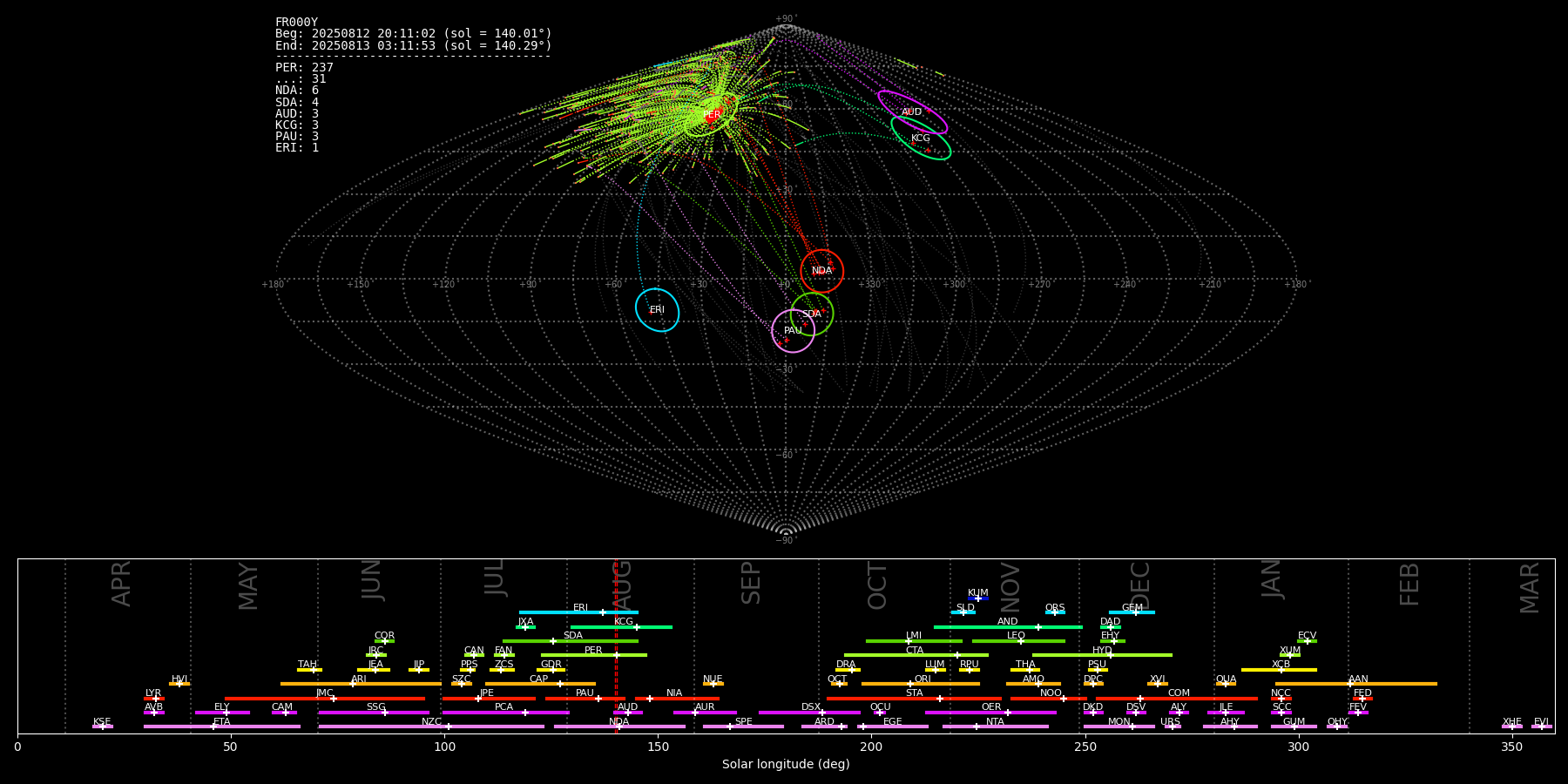The height and width of the screenshot is (784, 1568).
Task: Click the ETA shower bar in timeline
Action: [222, 727]
